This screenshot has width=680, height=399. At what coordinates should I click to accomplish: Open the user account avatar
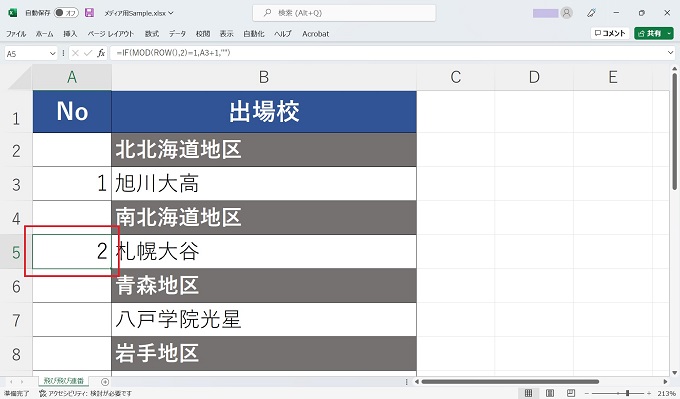(566, 13)
